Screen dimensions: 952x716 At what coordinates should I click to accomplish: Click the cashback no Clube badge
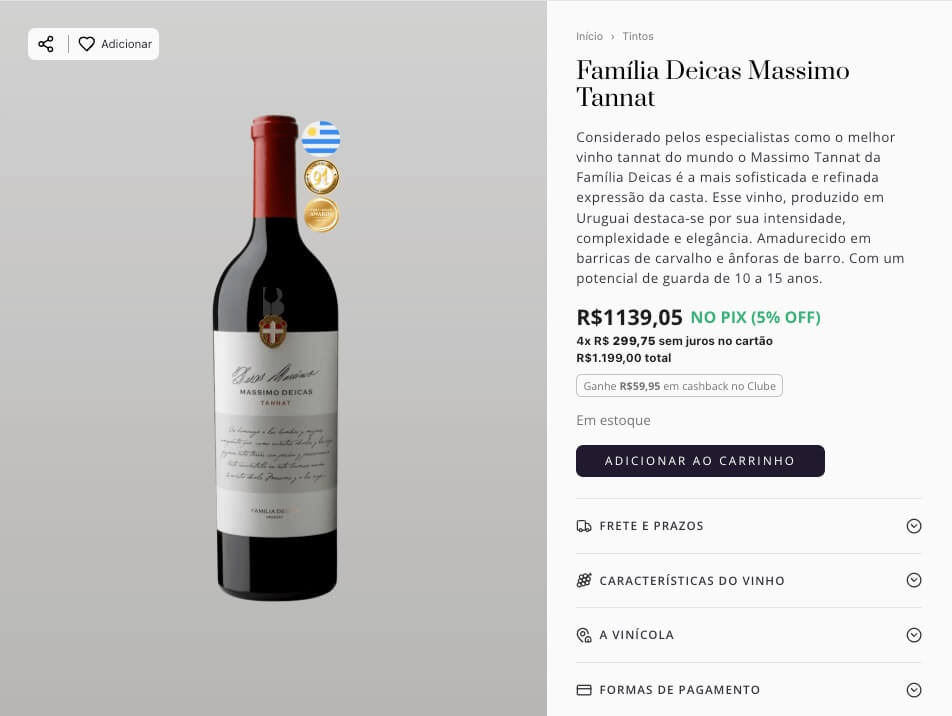(679, 386)
